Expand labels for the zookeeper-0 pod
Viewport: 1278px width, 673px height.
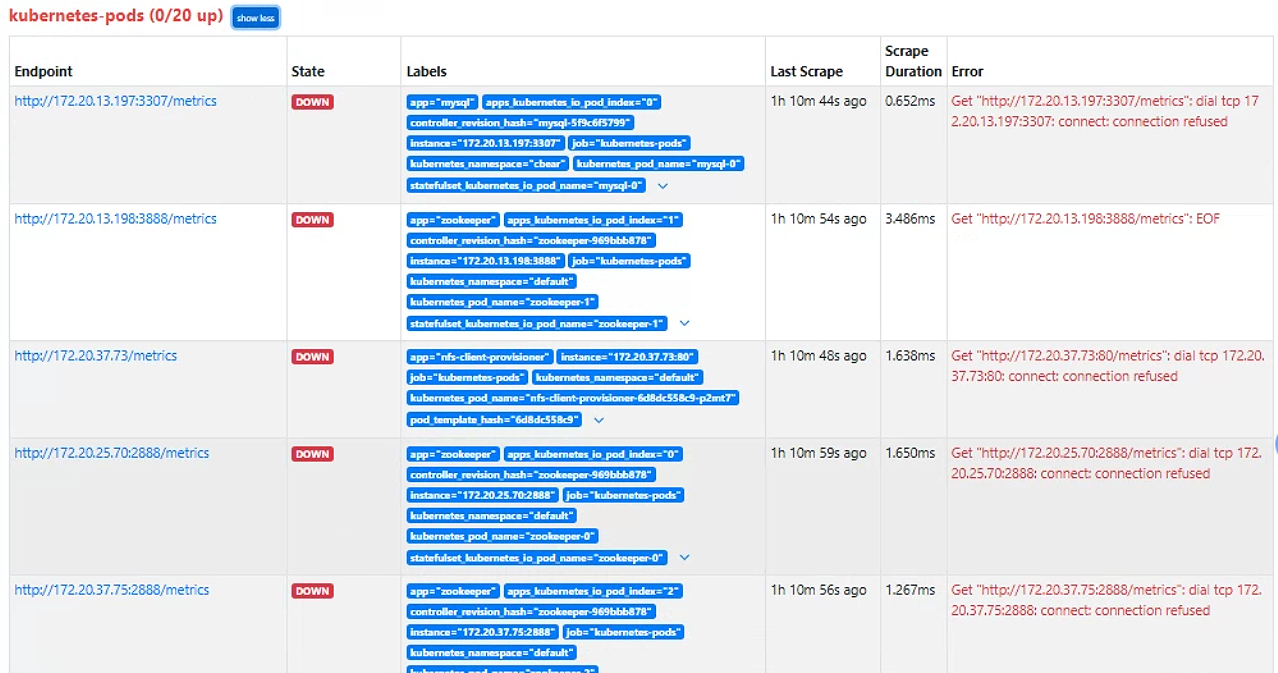pos(685,557)
